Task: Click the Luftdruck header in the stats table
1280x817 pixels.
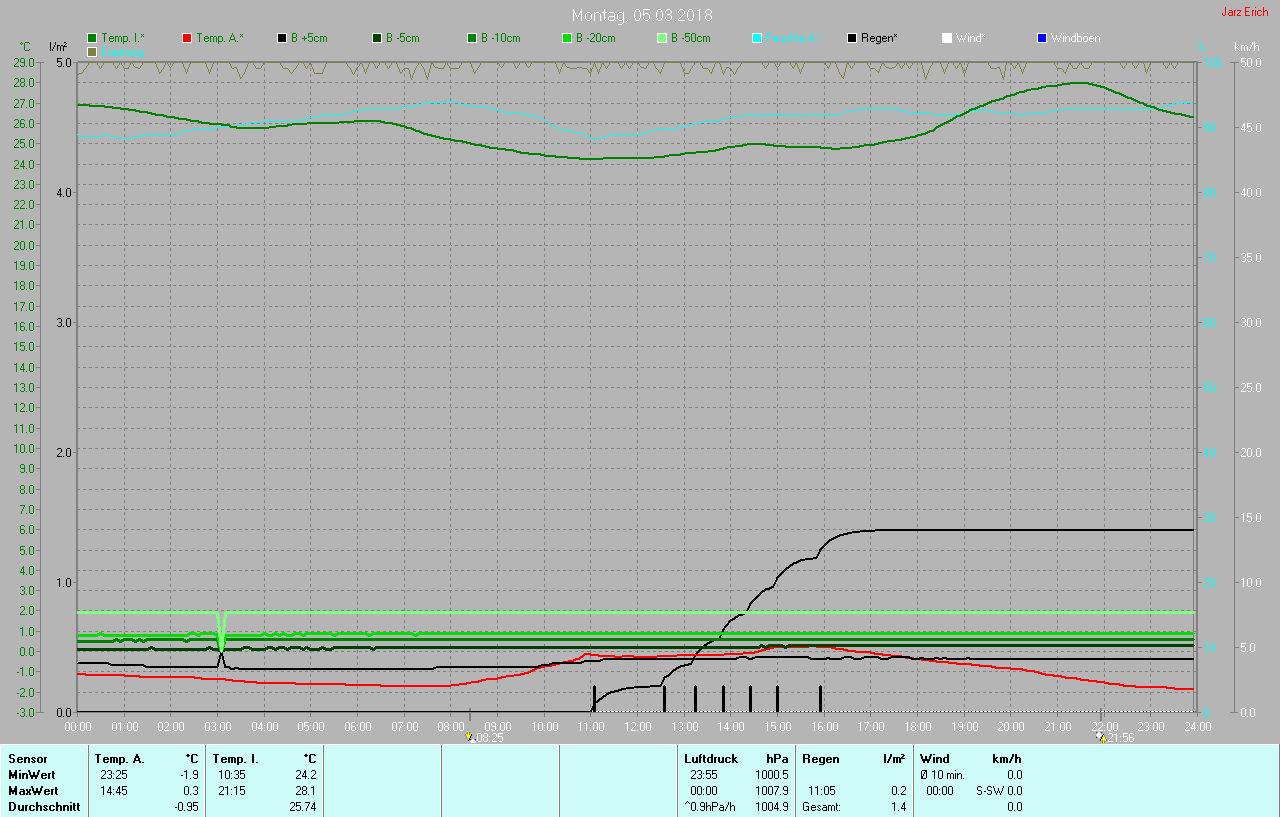Action: click(710, 759)
